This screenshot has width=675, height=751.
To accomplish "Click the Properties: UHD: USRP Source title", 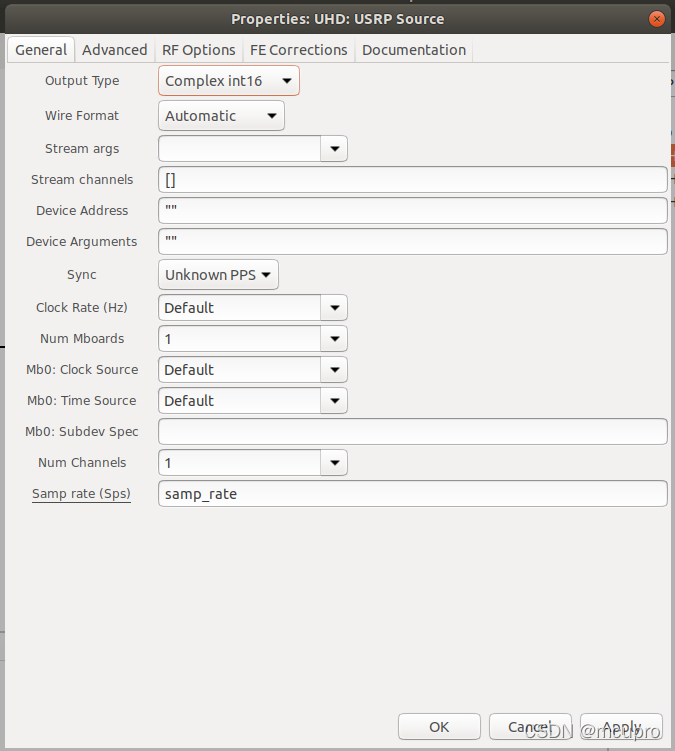I will click(x=338, y=19).
